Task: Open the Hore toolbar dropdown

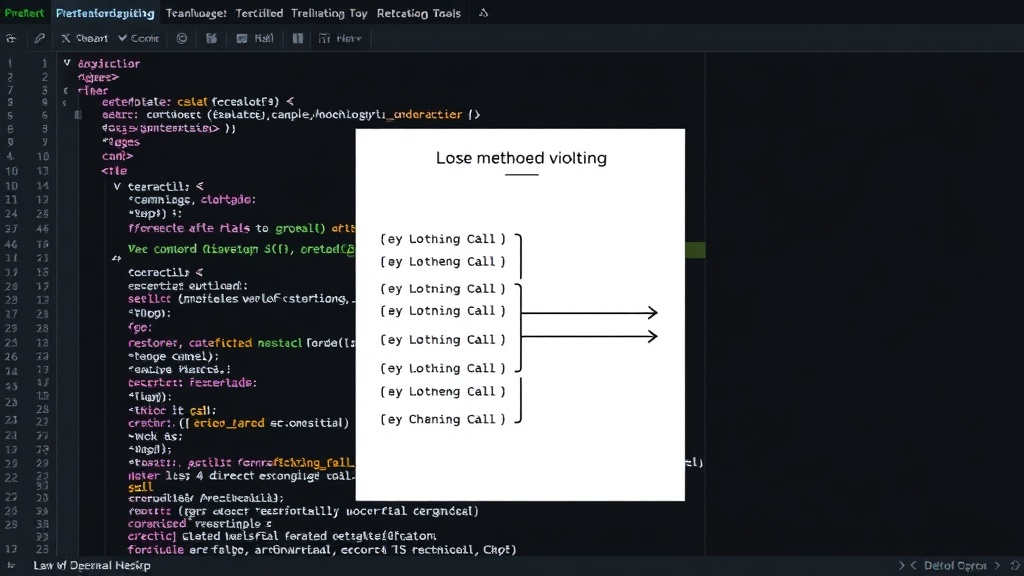Action: 340,39
